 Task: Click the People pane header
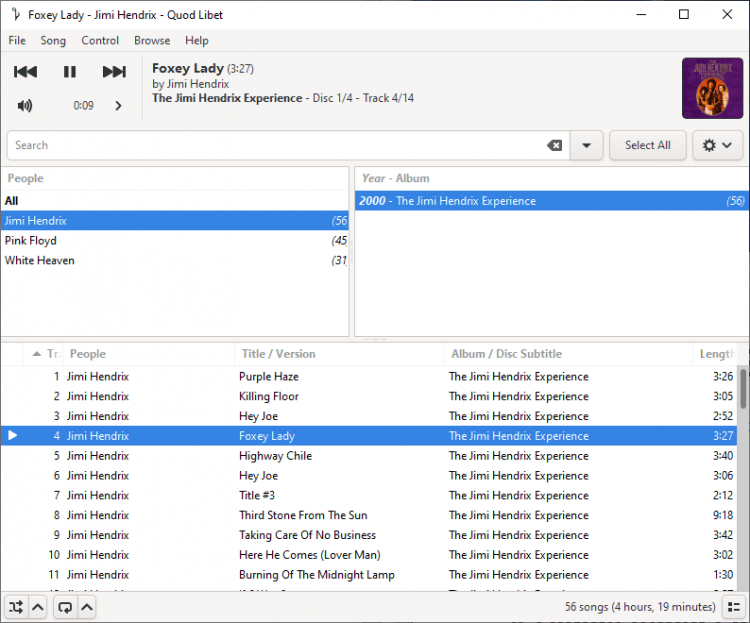click(x=175, y=178)
